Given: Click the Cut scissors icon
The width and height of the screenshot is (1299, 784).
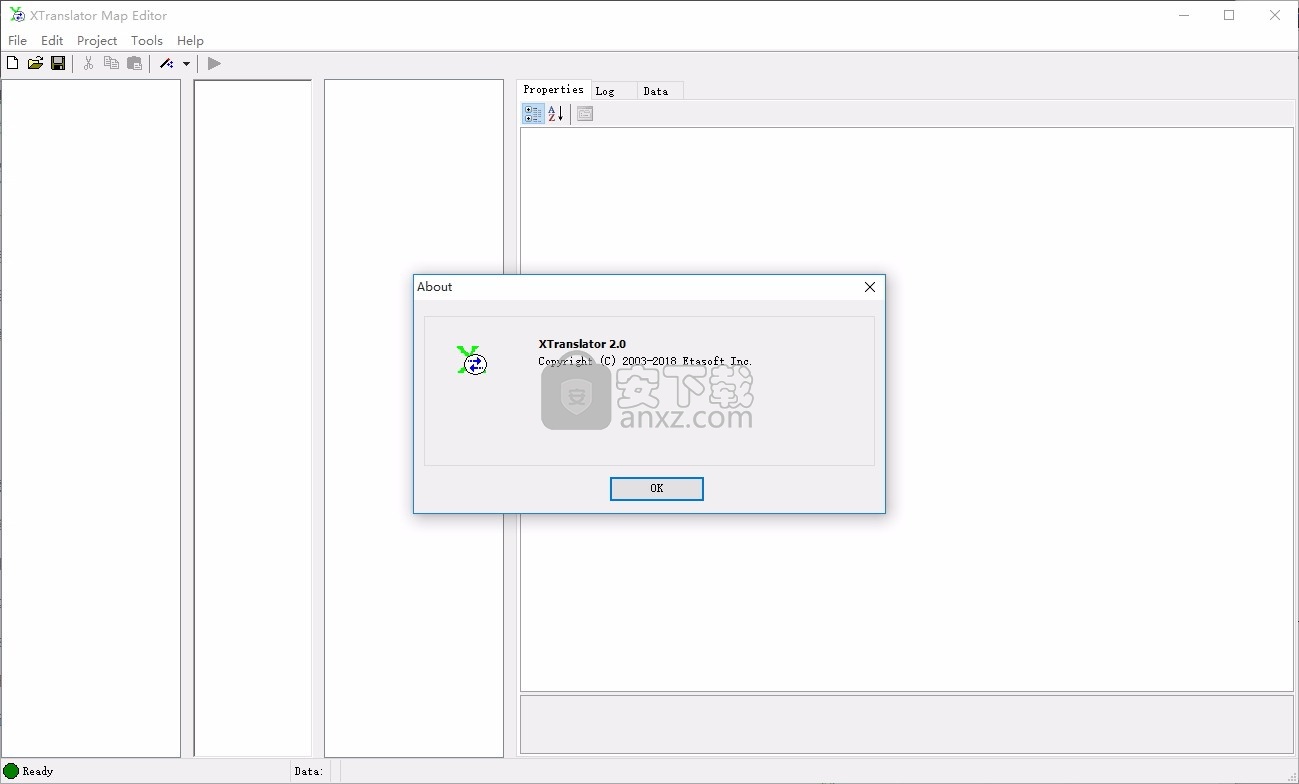Looking at the screenshot, I should coord(88,63).
